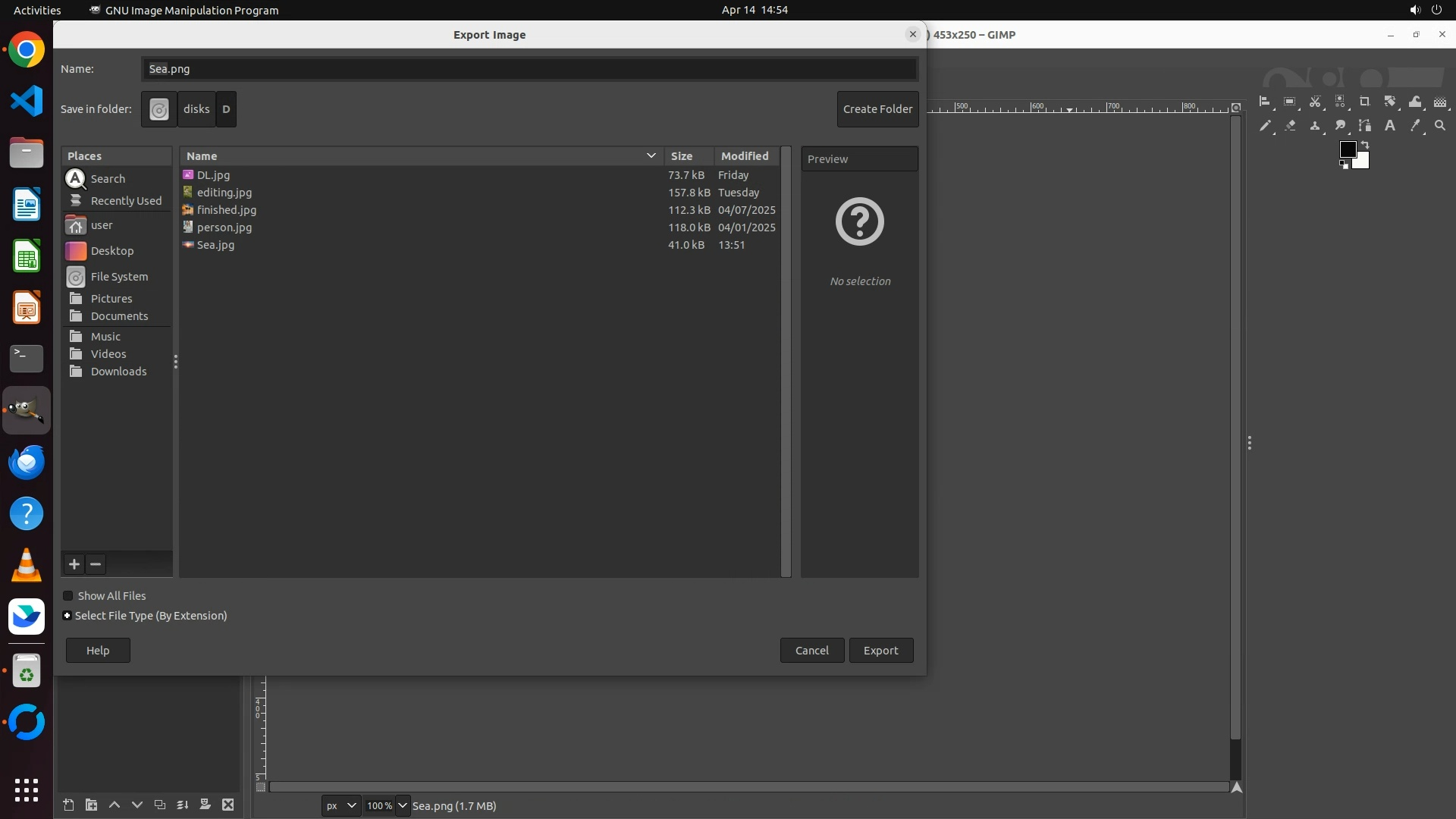The height and width of the screenshot is (819, 1456).
Task: Select the Eraser tool
Action: tap(1290, 126)
